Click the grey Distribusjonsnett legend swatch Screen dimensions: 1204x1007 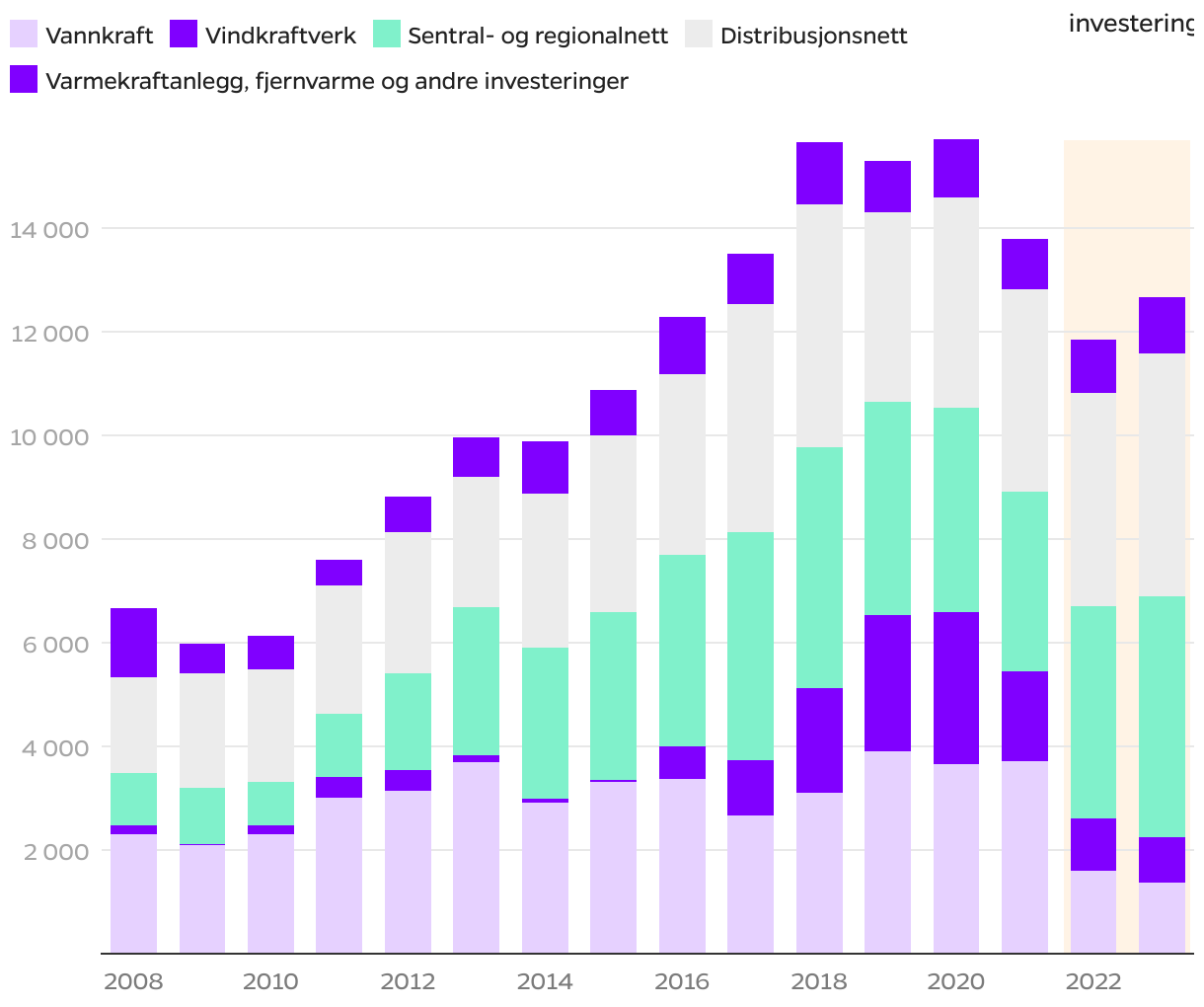(699, 35)
